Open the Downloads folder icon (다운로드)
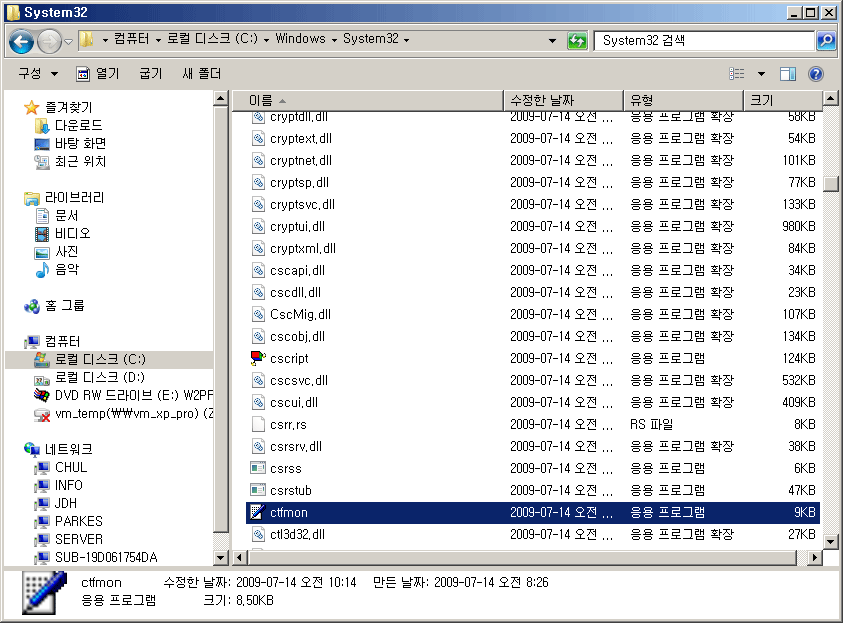This screenshot has width=843, height=623. (42, 126)
